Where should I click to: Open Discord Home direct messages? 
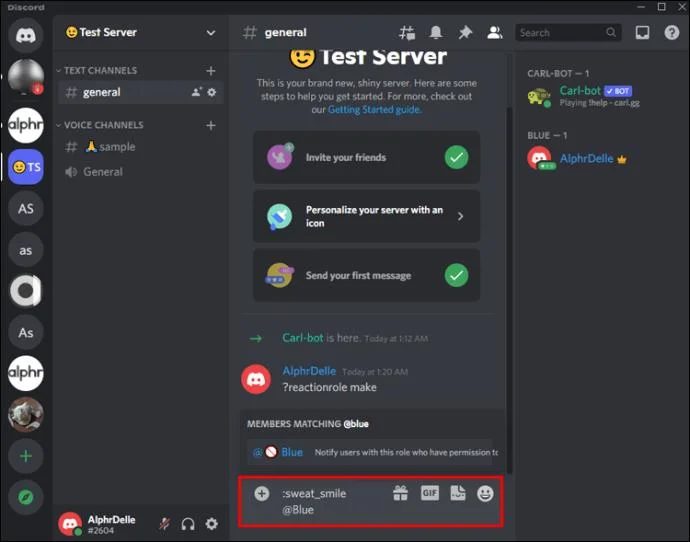(26, 35)
